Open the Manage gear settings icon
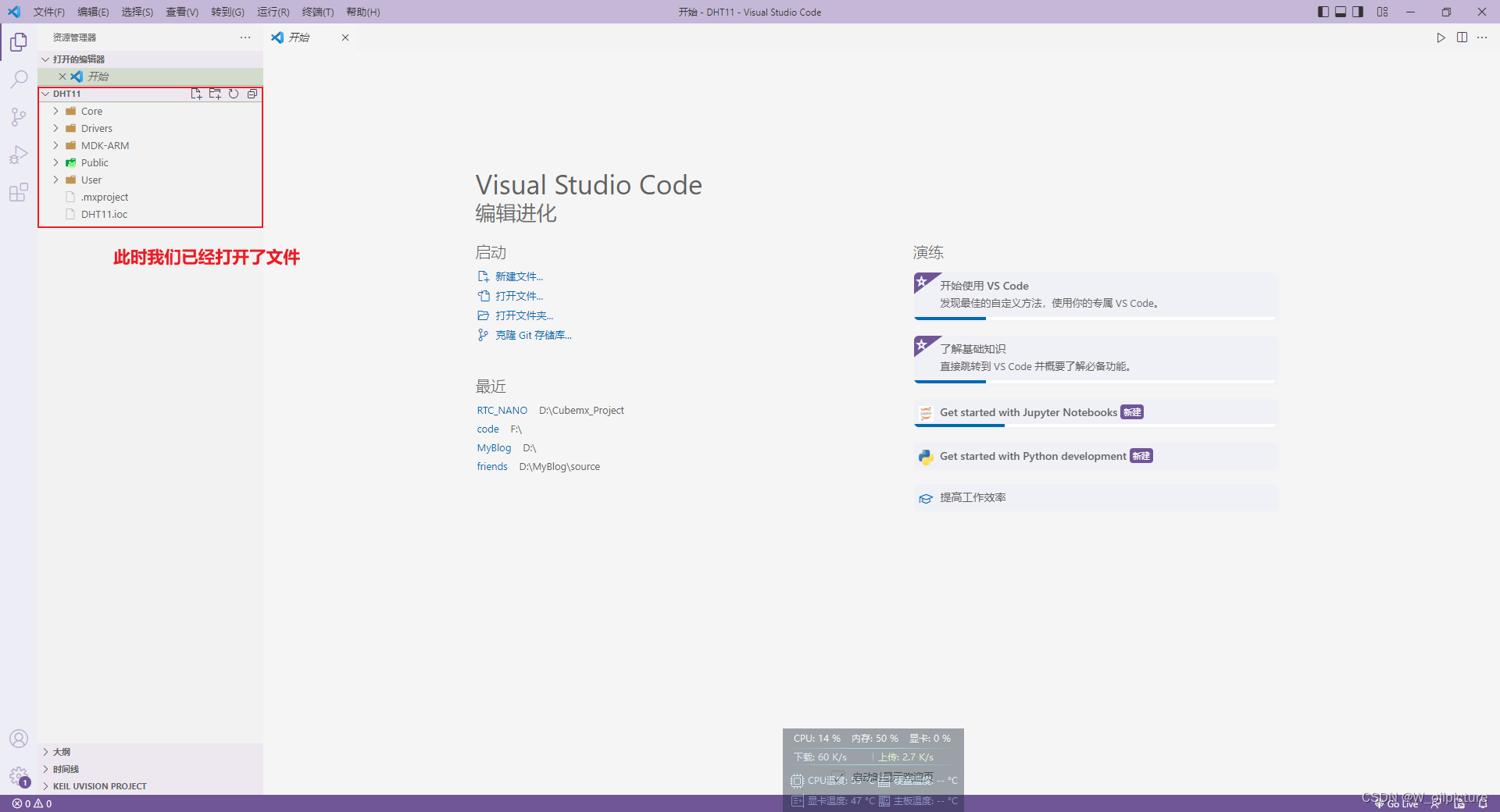Image resolution: width=1500 pixels, height=812 pixels. (19, 776)
